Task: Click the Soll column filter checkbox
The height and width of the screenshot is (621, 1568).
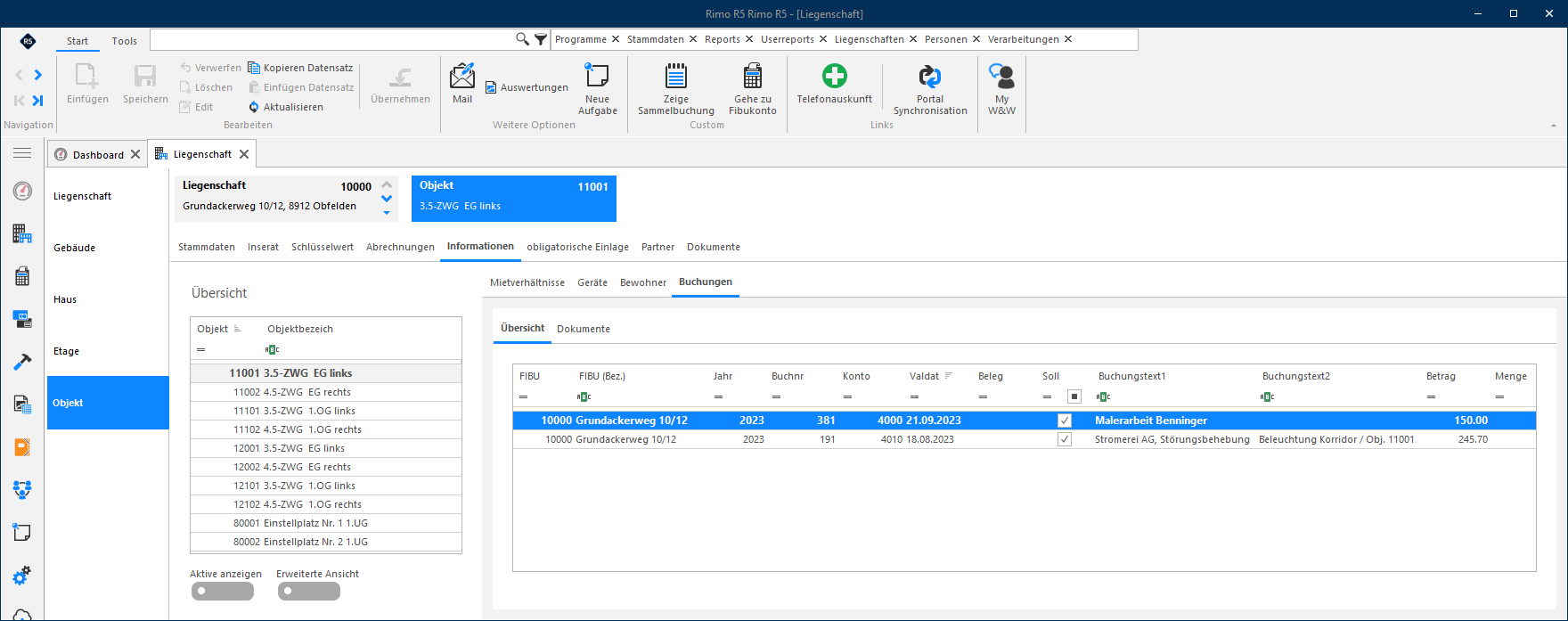Action: (1074, 396)
